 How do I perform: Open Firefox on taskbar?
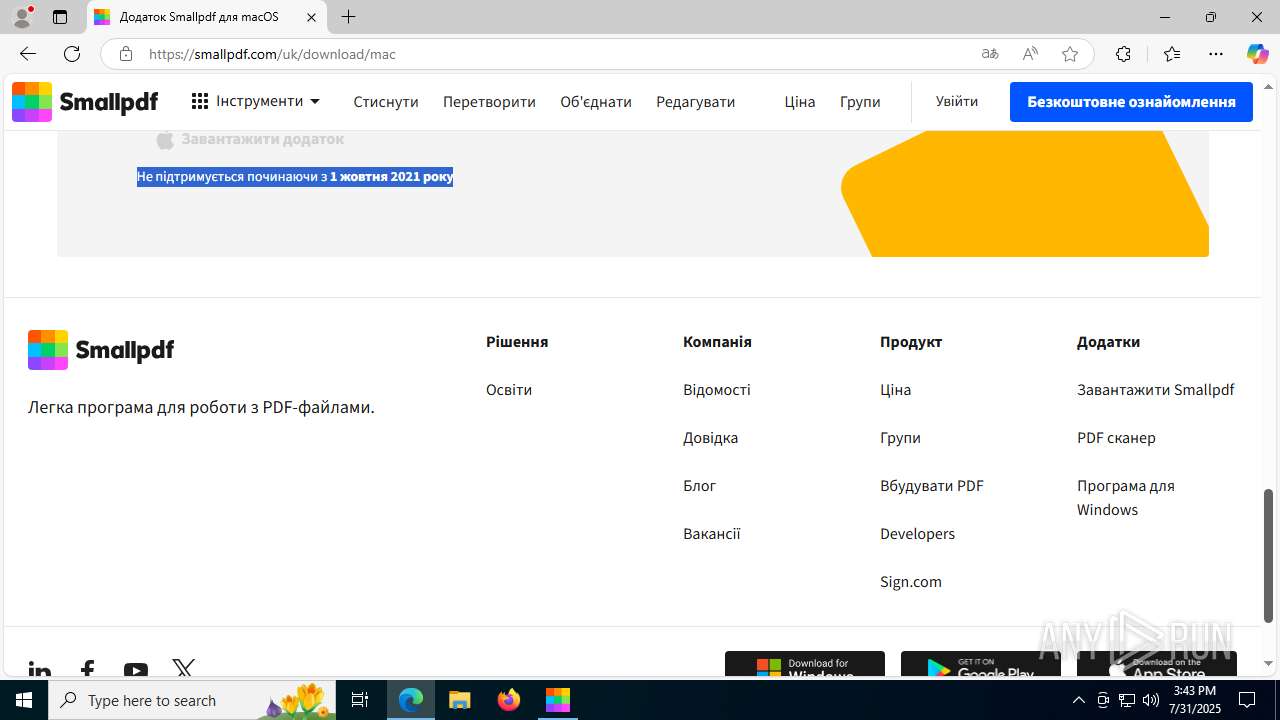509,700
